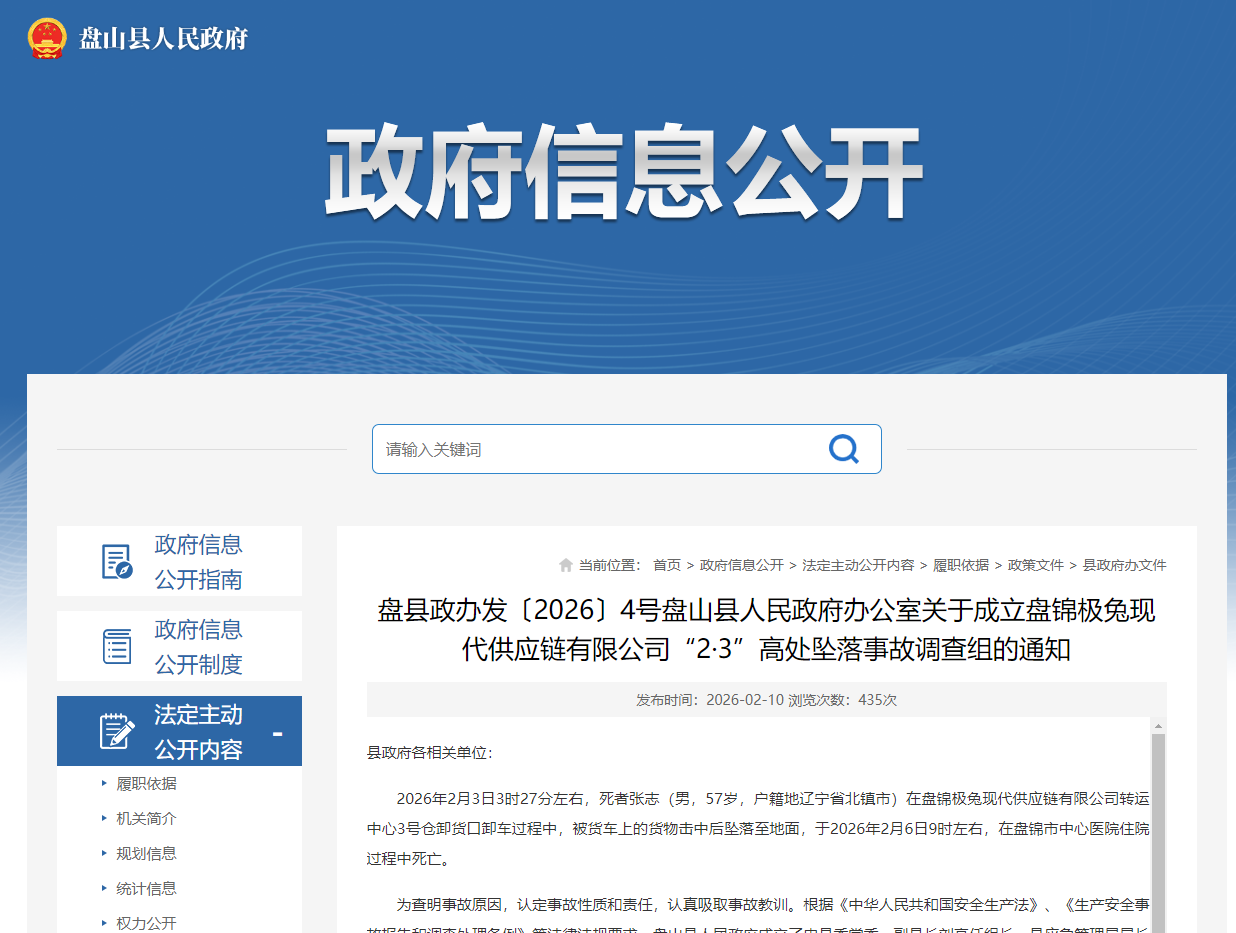Image resolution: width=1236 pixels, height=933 pixels.
Task: Open 统计信息 sidebar item
Action: click(146, 888)
